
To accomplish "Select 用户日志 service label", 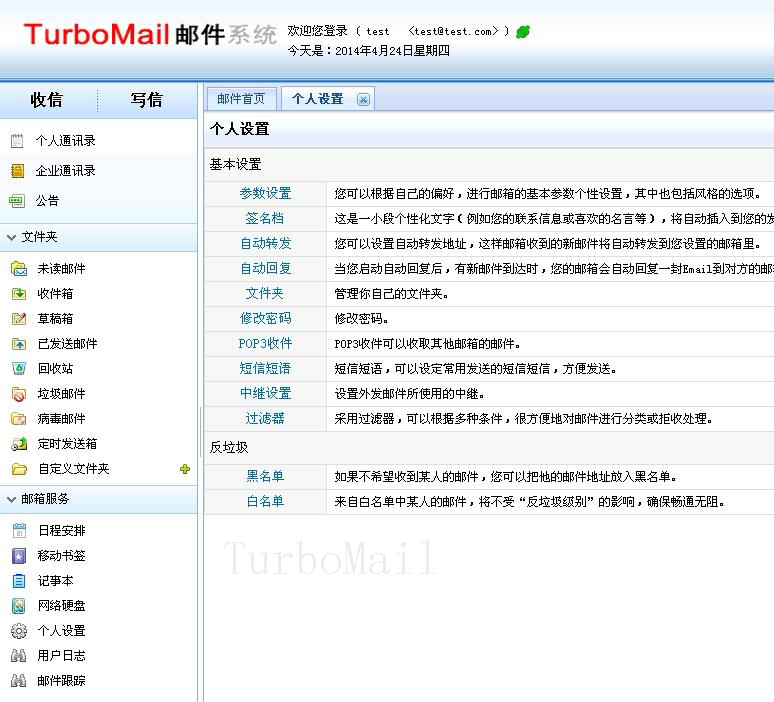I will (62, 656).
